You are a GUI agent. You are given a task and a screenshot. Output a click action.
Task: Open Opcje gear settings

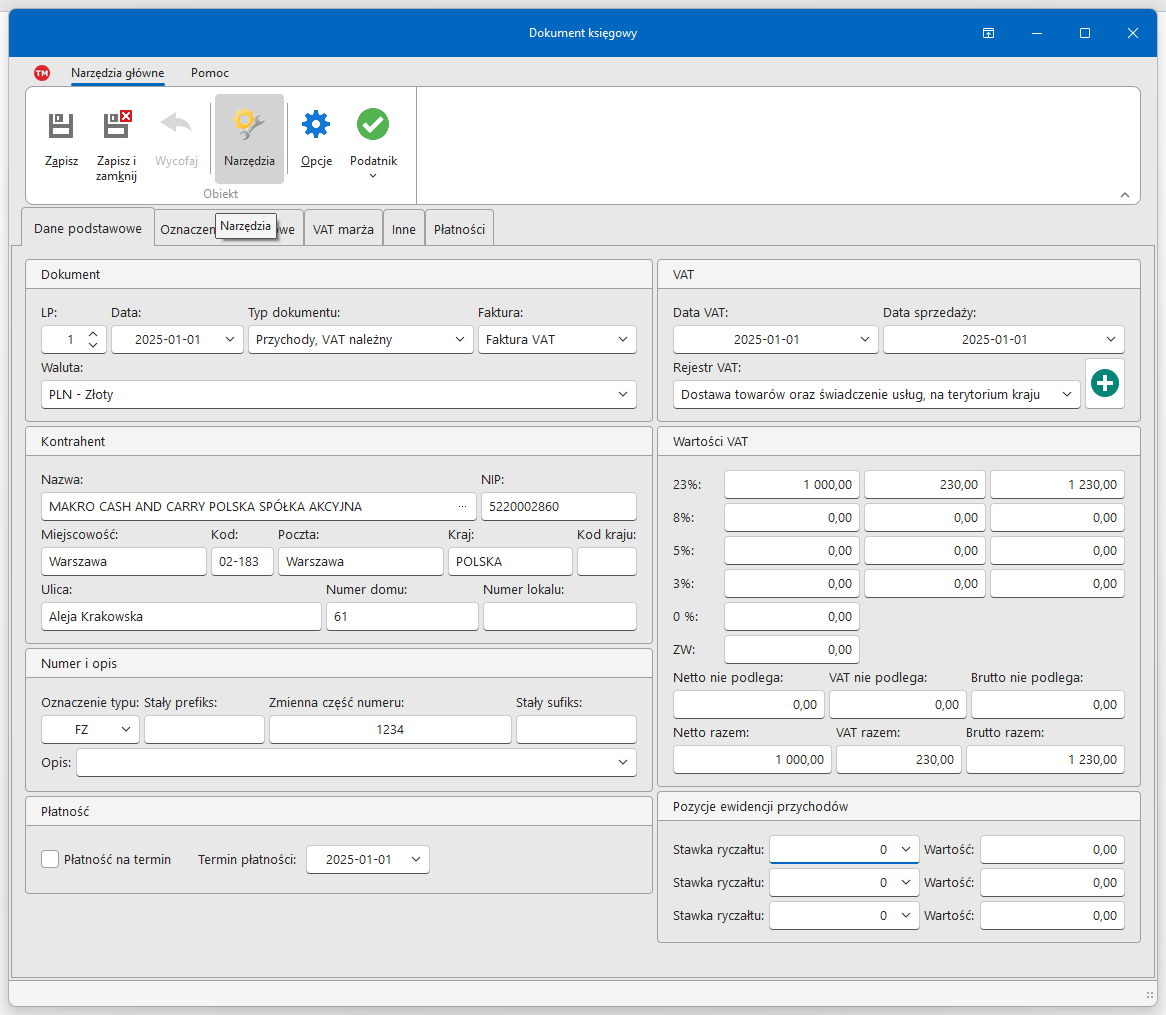tap(316, 126)
